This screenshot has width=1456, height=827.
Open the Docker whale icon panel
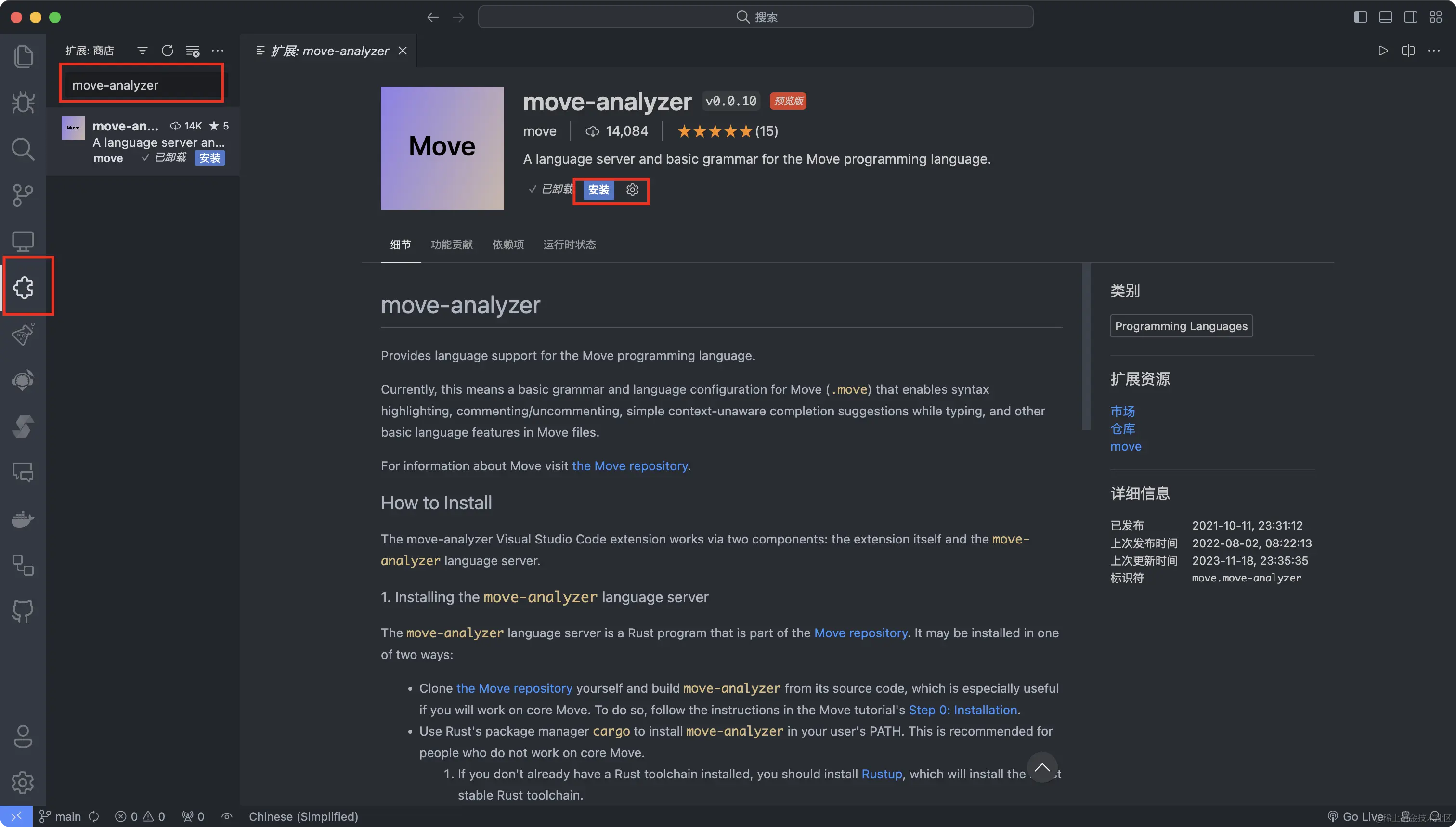pos(23,519)
